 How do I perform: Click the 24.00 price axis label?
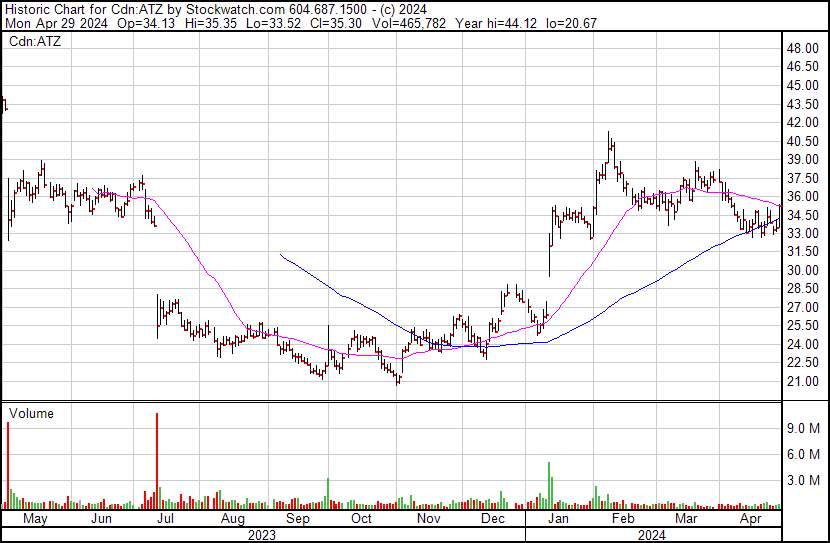(802, 345)
